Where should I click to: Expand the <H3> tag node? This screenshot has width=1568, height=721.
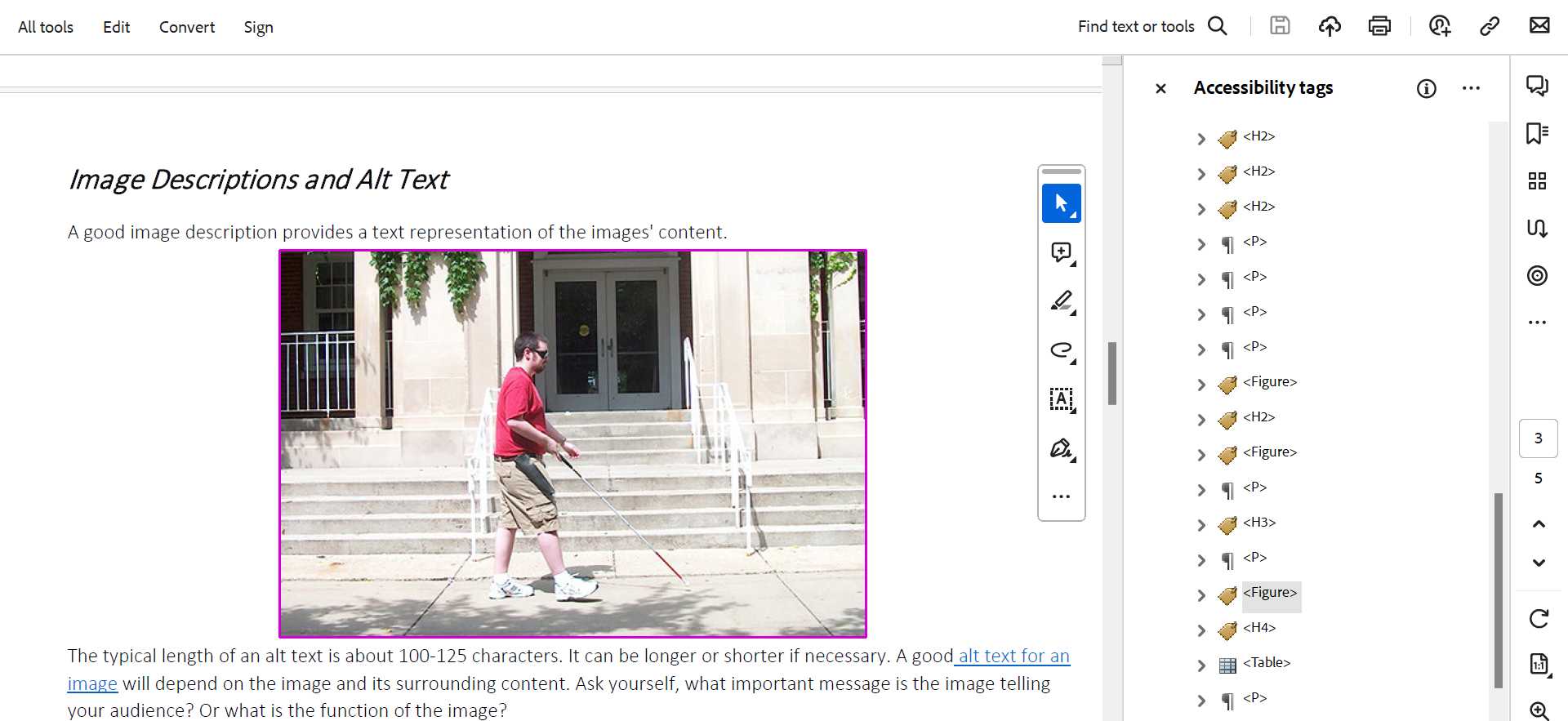(1201, 525)
